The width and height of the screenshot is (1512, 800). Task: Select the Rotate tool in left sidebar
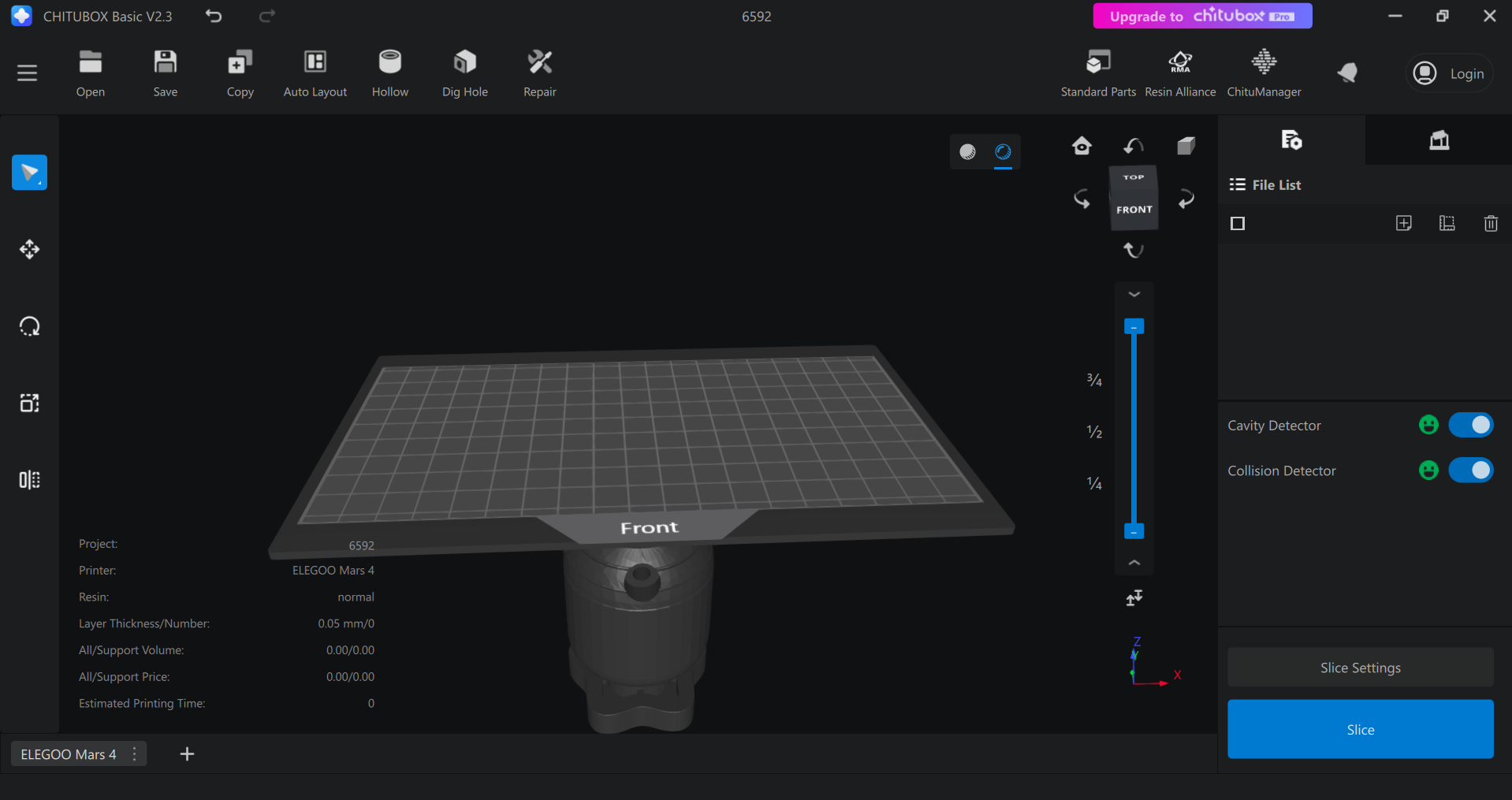[29, 326]
